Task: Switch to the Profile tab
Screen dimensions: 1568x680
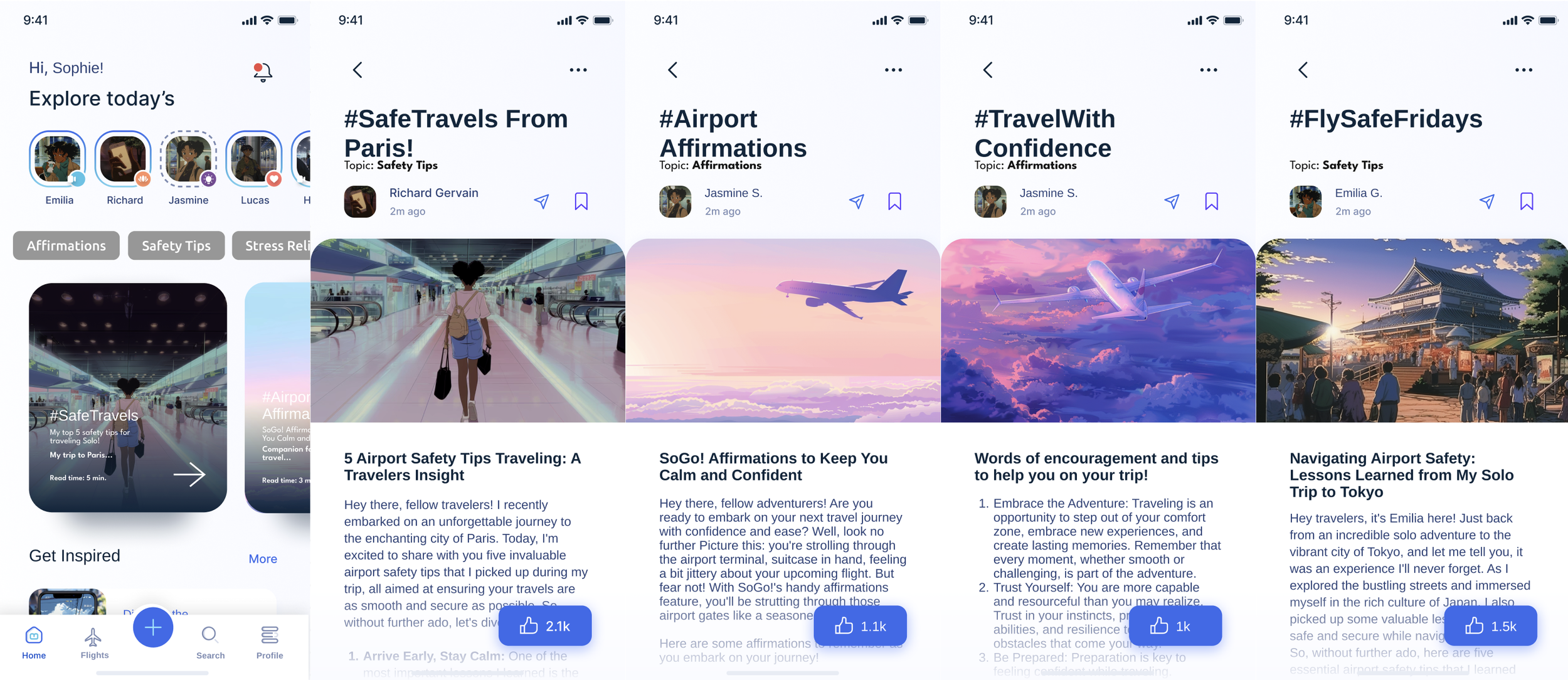Action: (270, 643)
